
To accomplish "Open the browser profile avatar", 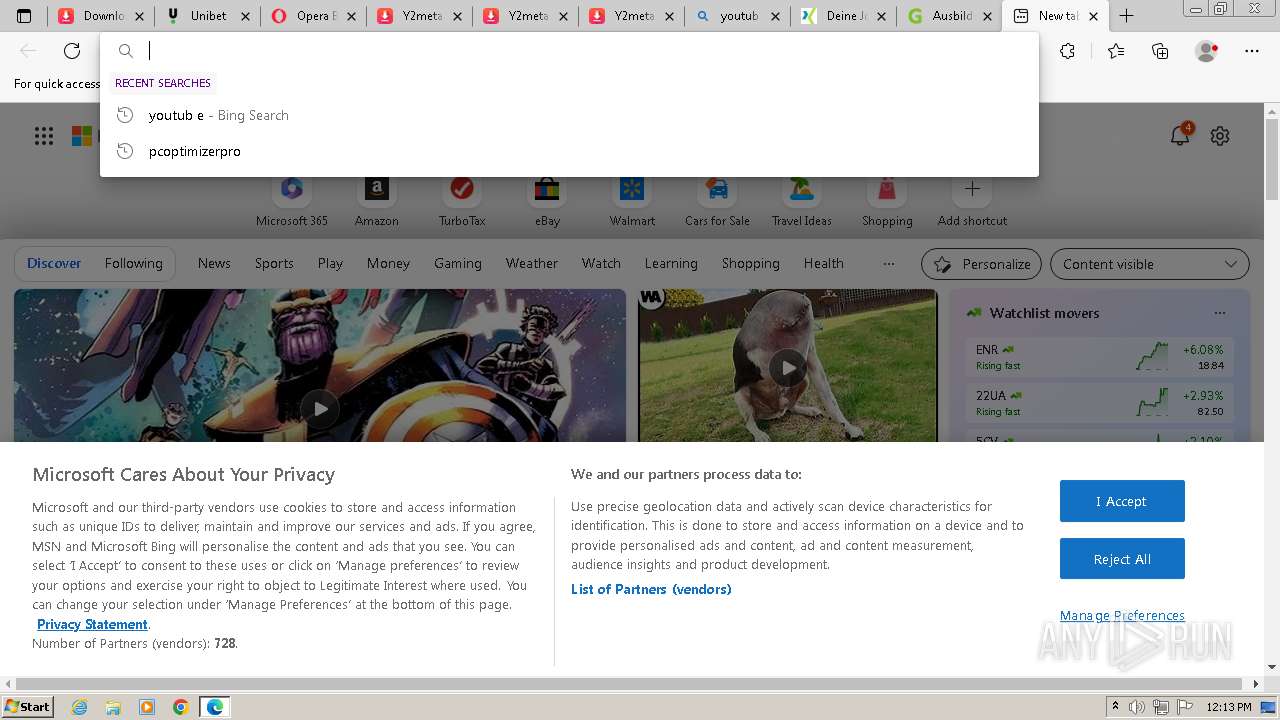I will pos(1207,51).
